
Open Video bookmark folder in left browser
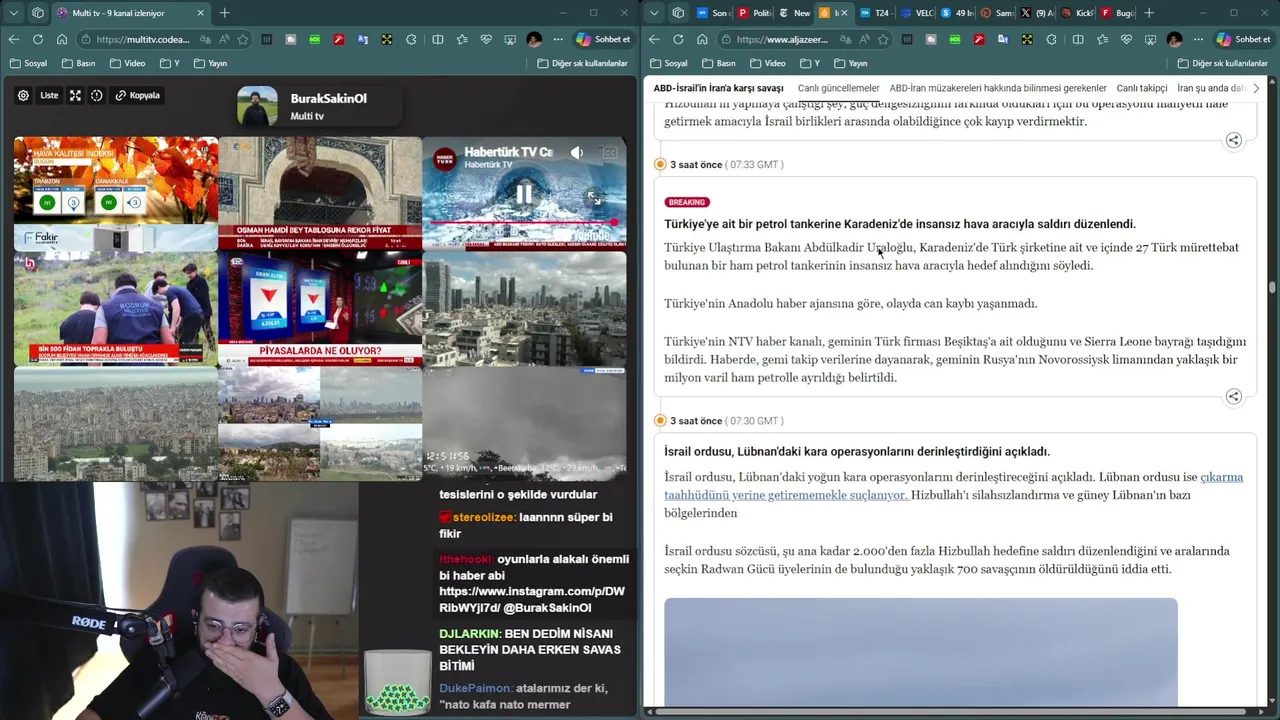coord(127,63)
